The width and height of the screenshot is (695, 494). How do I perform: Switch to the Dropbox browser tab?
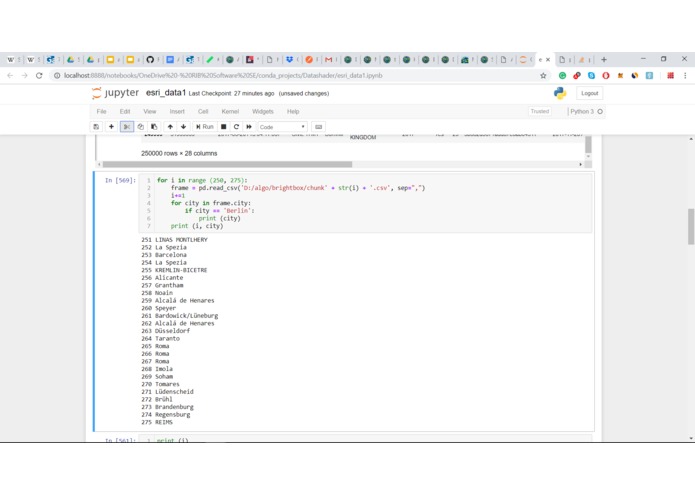pyautogui.click(x=291, y=59)
